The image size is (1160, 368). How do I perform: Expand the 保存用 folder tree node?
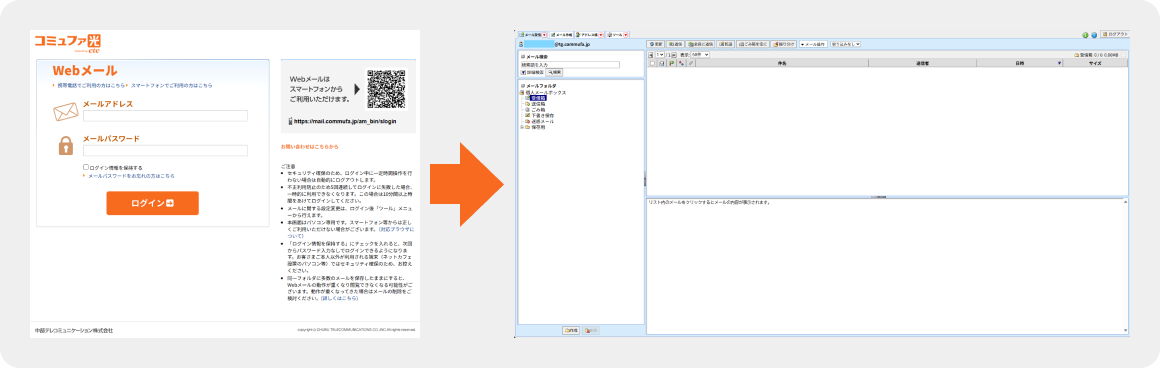click(x=522, y=127)
